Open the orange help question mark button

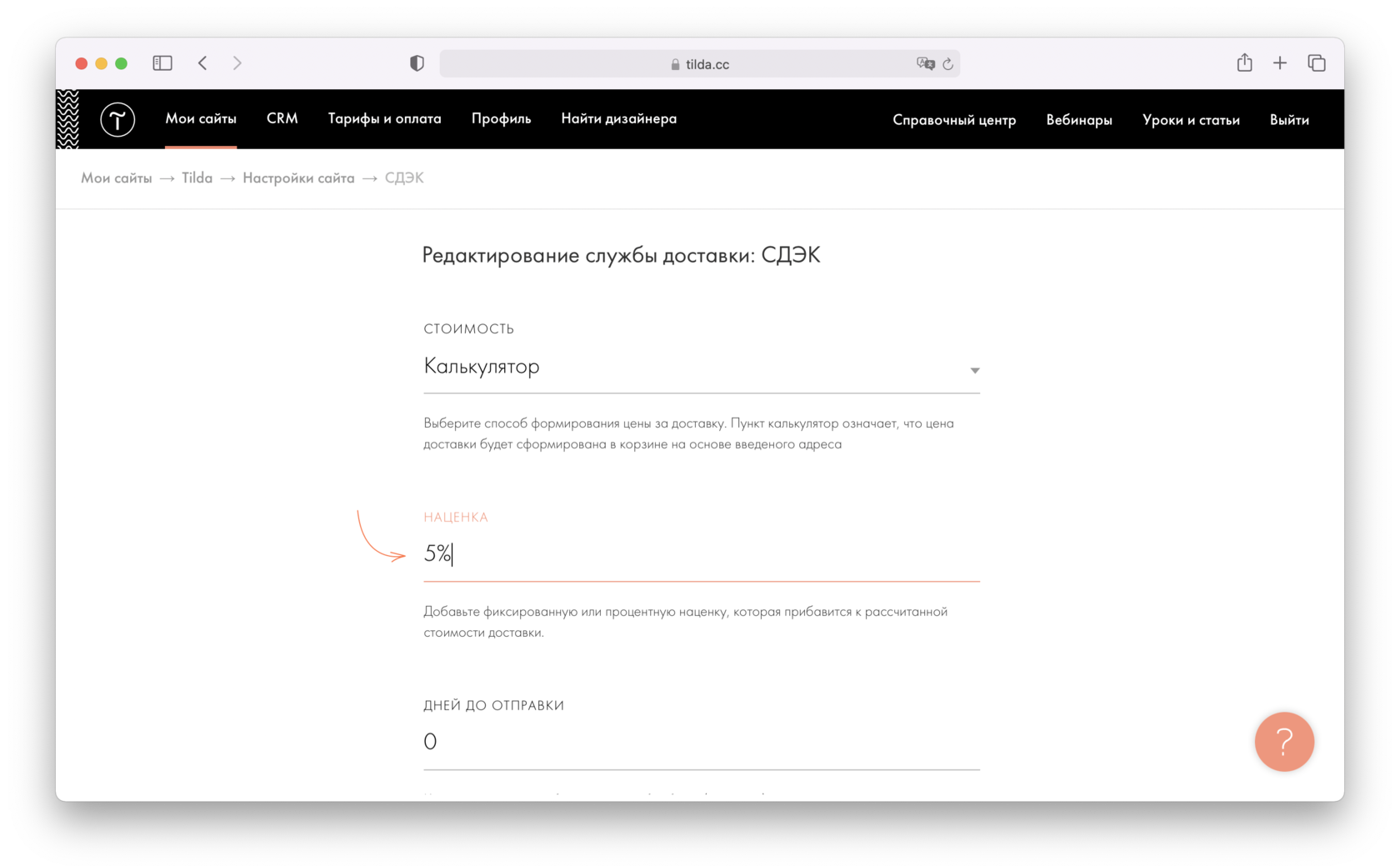point(1284,741)
